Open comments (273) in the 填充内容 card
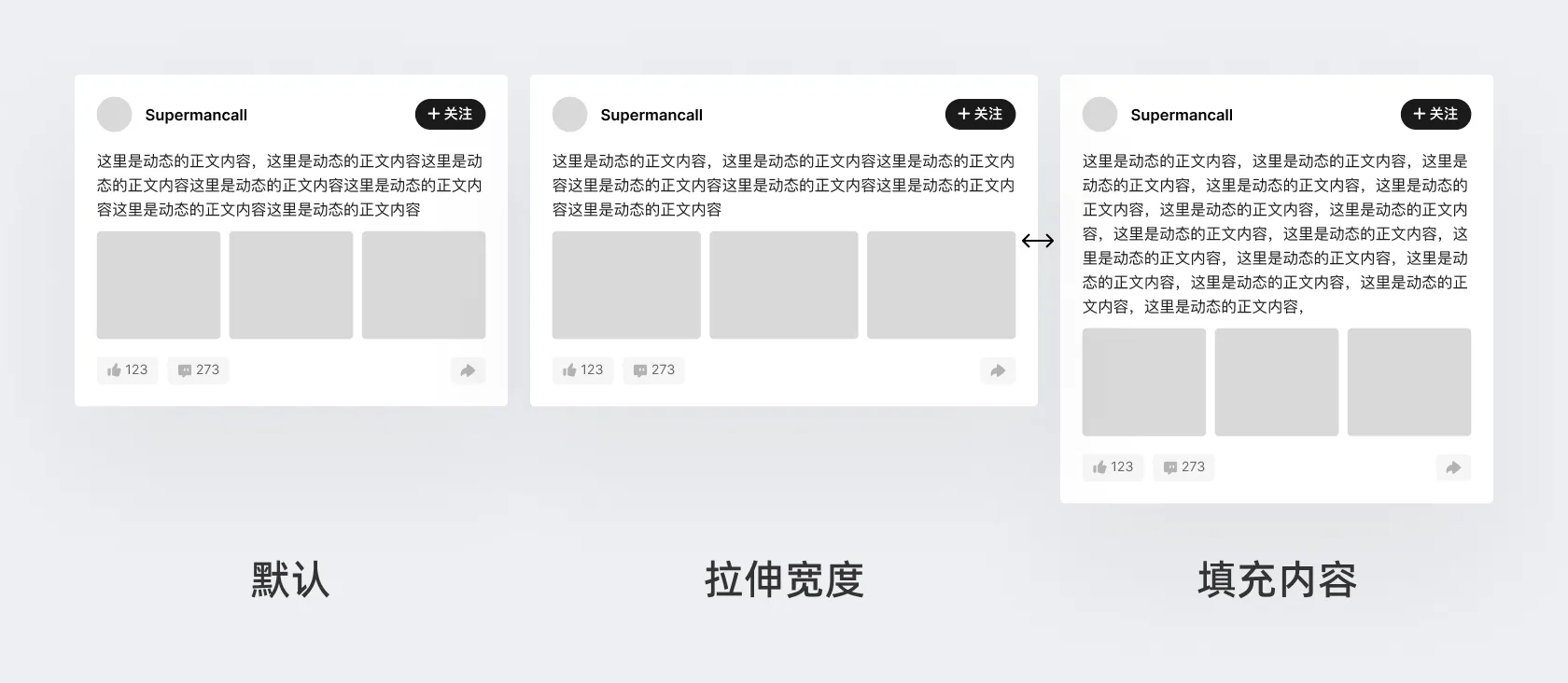 pyautogui.click(x=1183, y=467)
